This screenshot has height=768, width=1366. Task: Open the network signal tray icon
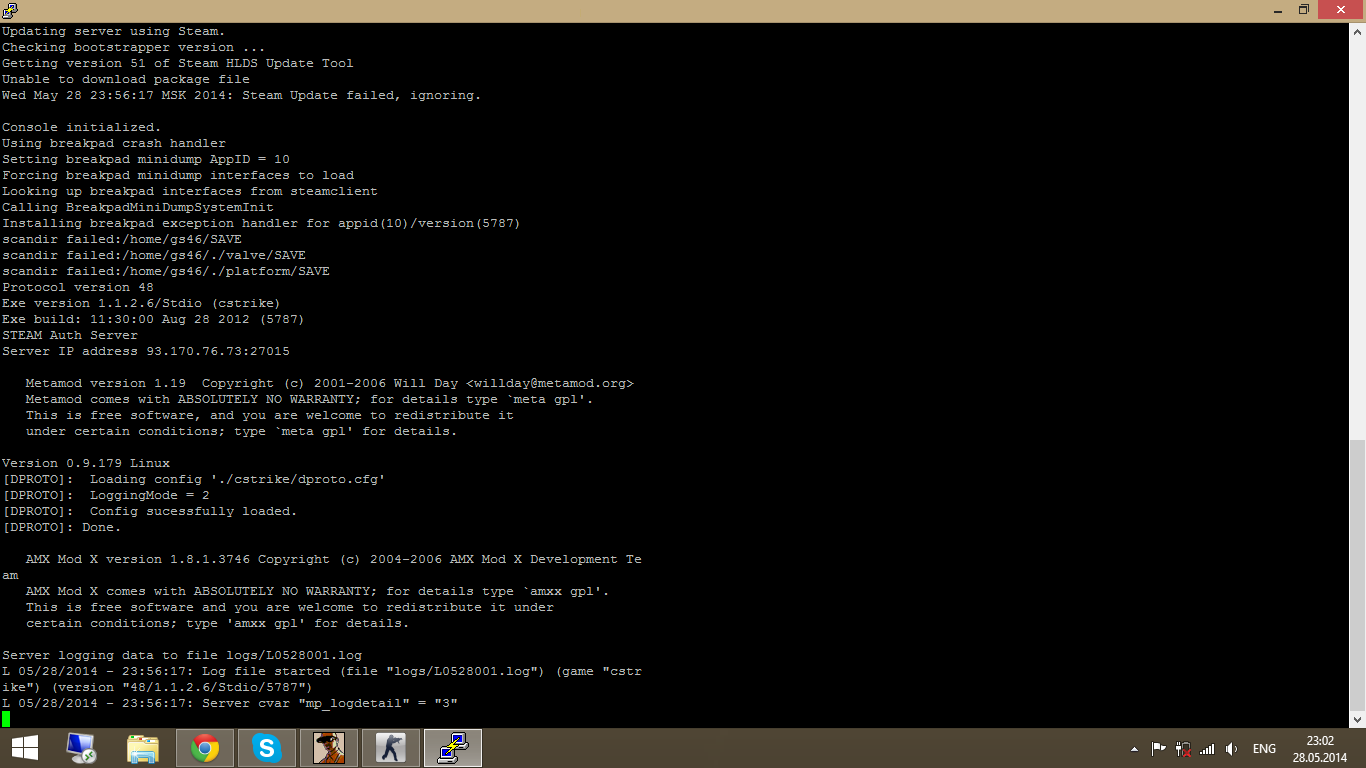[x=1207, y=748]
